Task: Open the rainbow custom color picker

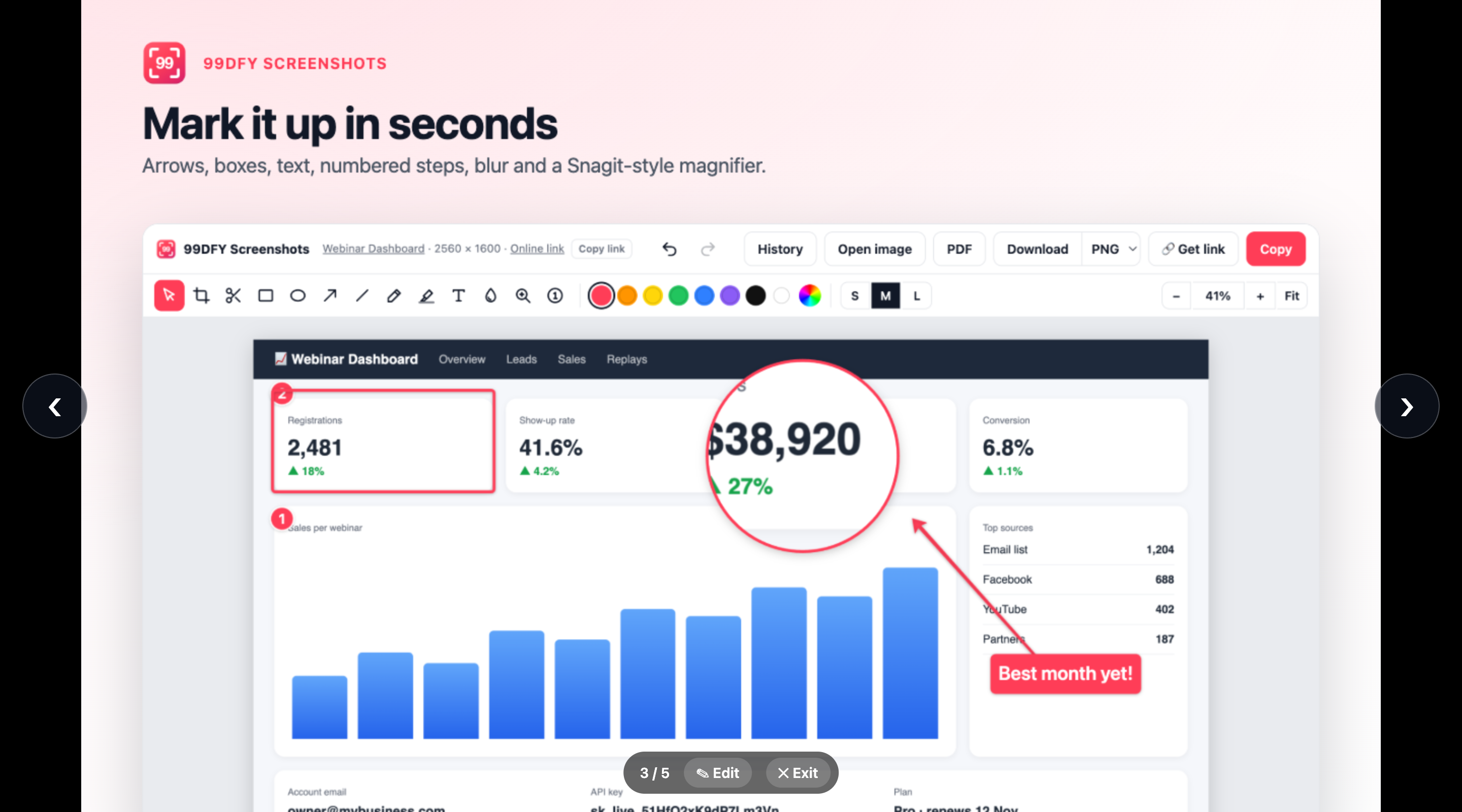Action: coord(810,296)
